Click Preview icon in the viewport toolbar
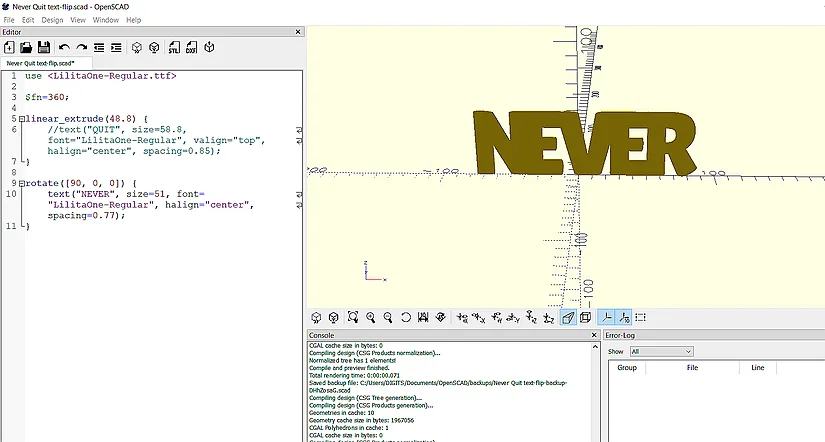The image size is (825, 442). [316, 317]
